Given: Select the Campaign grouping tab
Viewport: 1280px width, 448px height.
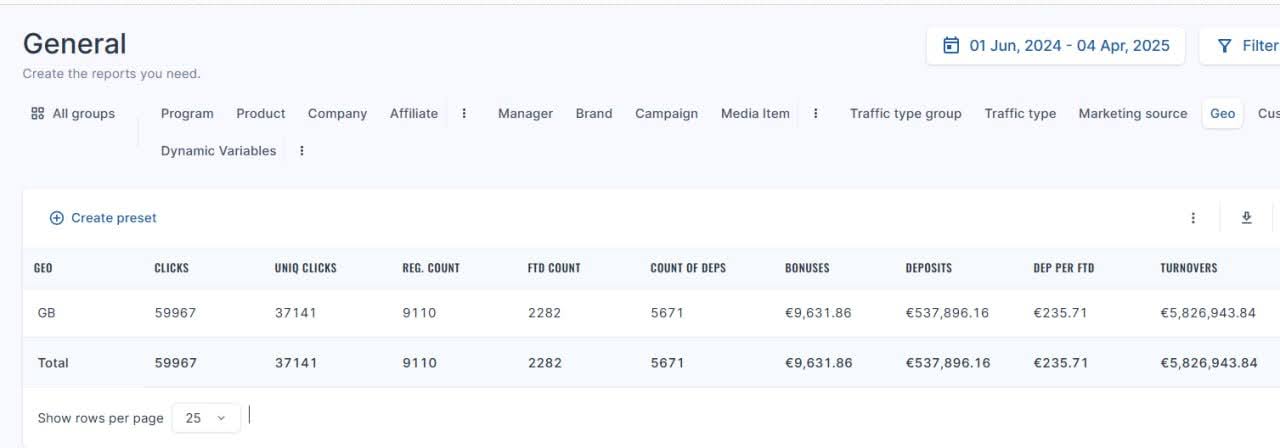Looking at the screenshot, I should tap(666, 113).
